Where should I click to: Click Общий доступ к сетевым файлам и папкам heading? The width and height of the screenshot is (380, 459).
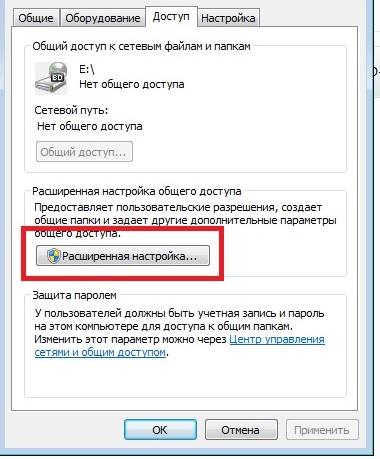141,46
